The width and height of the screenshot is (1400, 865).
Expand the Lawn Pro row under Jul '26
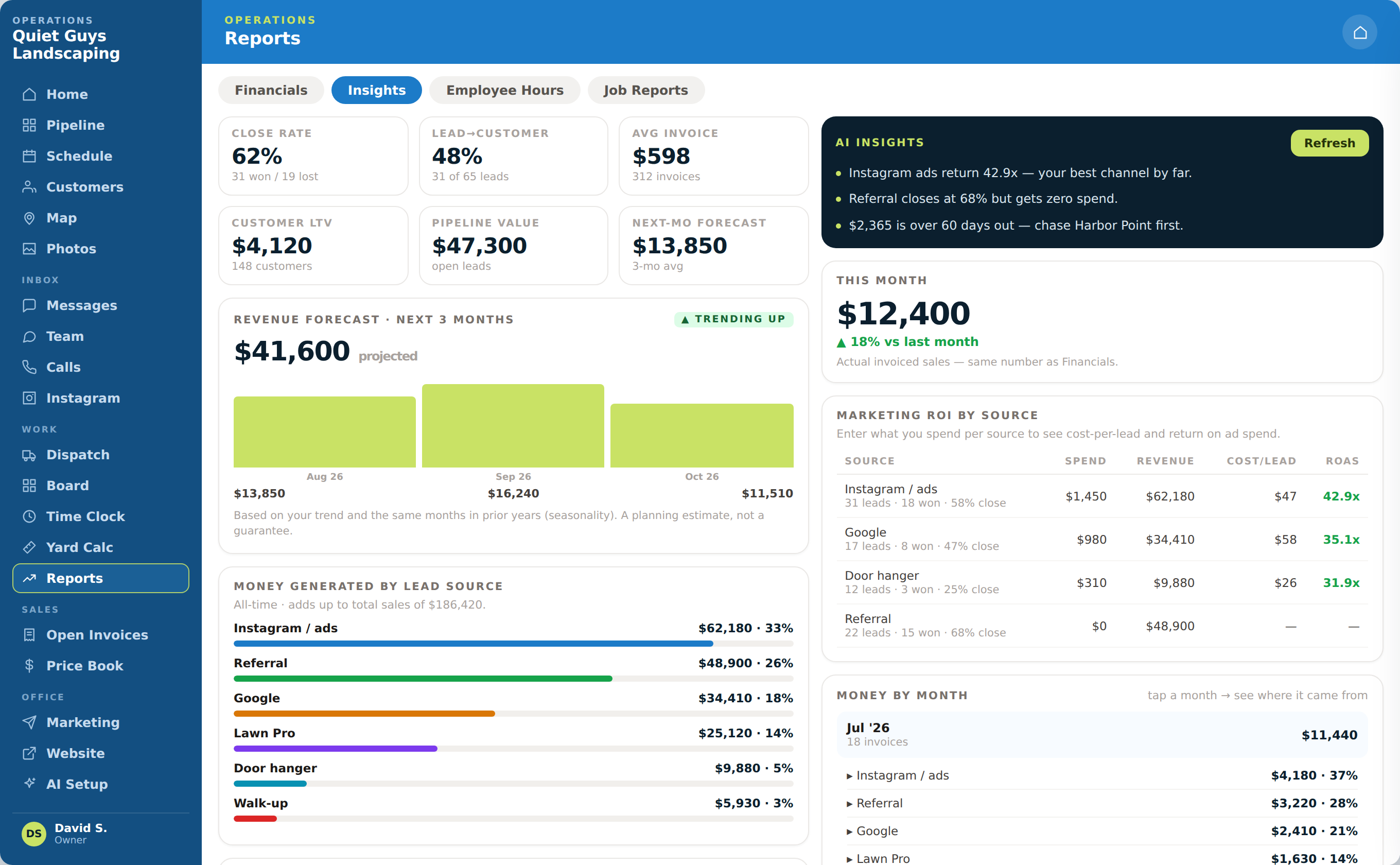click(1101, 858)
